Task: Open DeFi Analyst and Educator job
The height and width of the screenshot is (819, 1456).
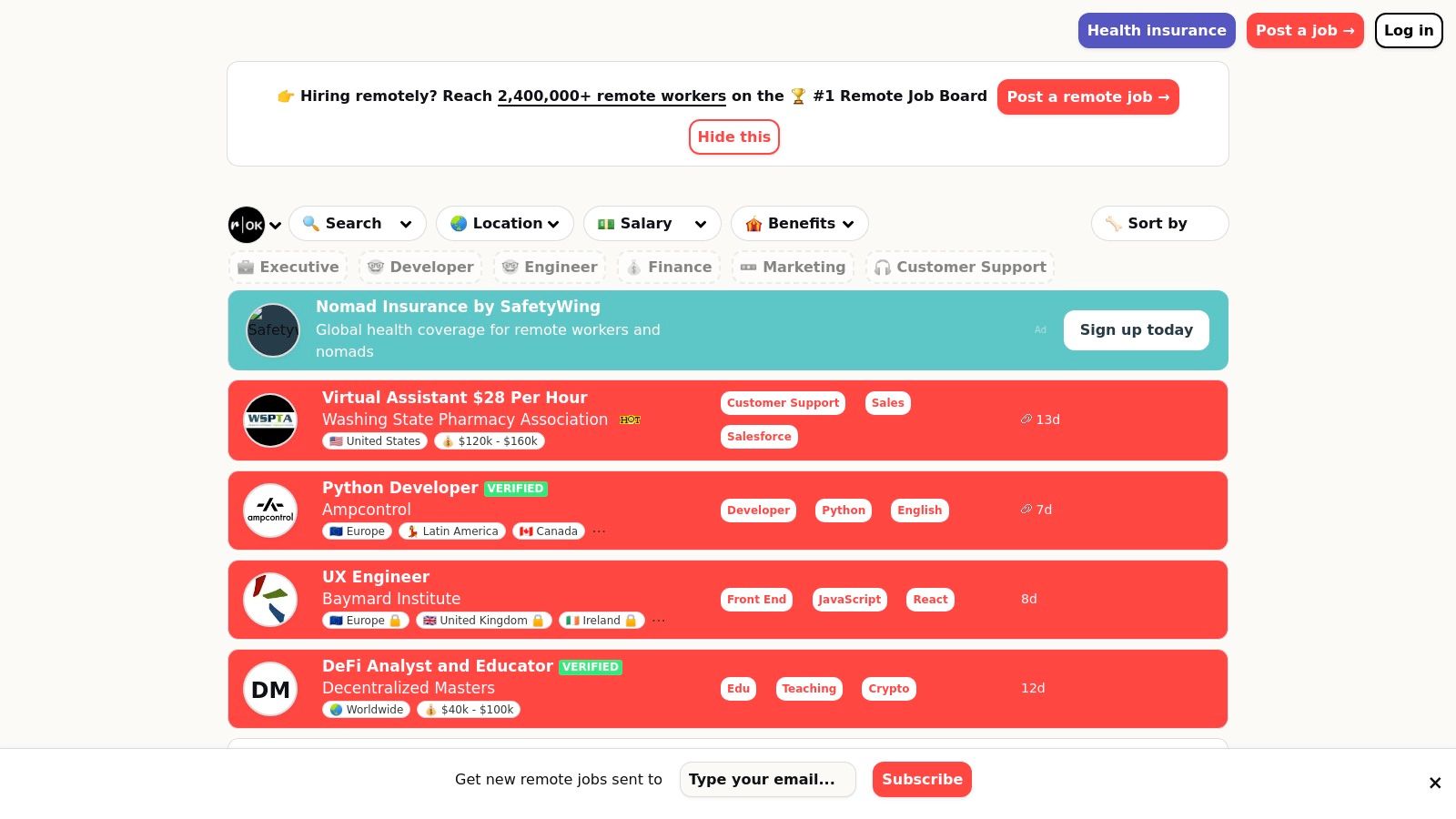Action: pyautogui.click(x=438, y=666)
